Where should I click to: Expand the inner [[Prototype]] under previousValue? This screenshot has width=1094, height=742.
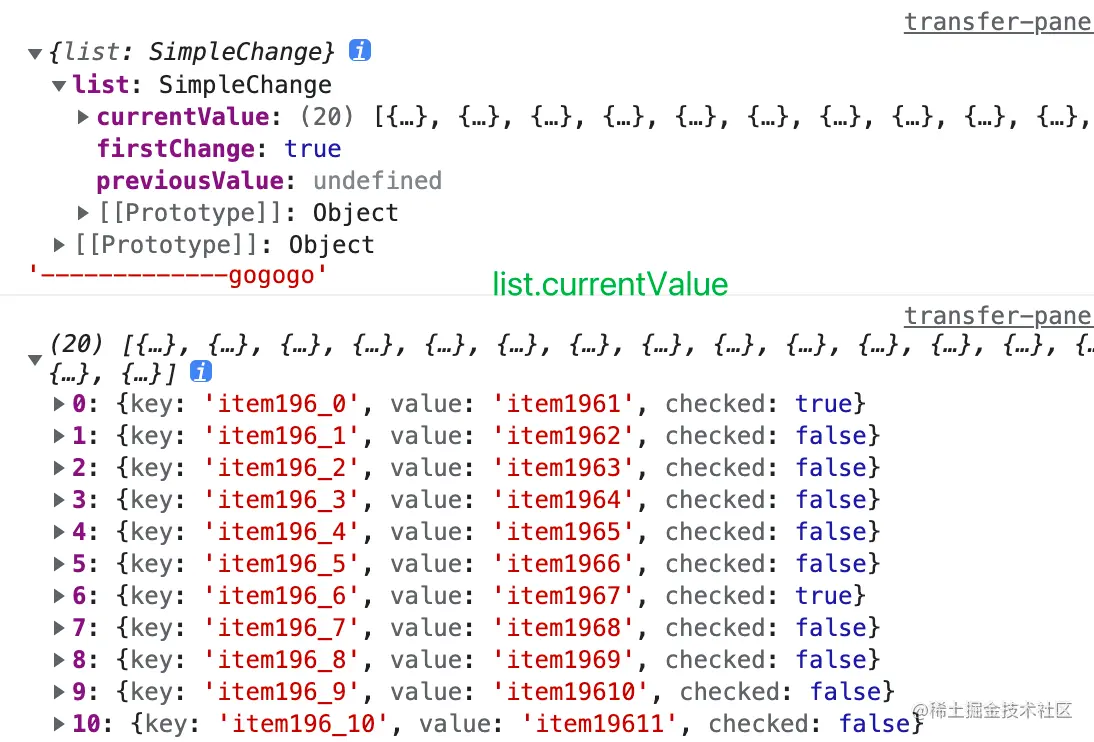coord(83,212)
